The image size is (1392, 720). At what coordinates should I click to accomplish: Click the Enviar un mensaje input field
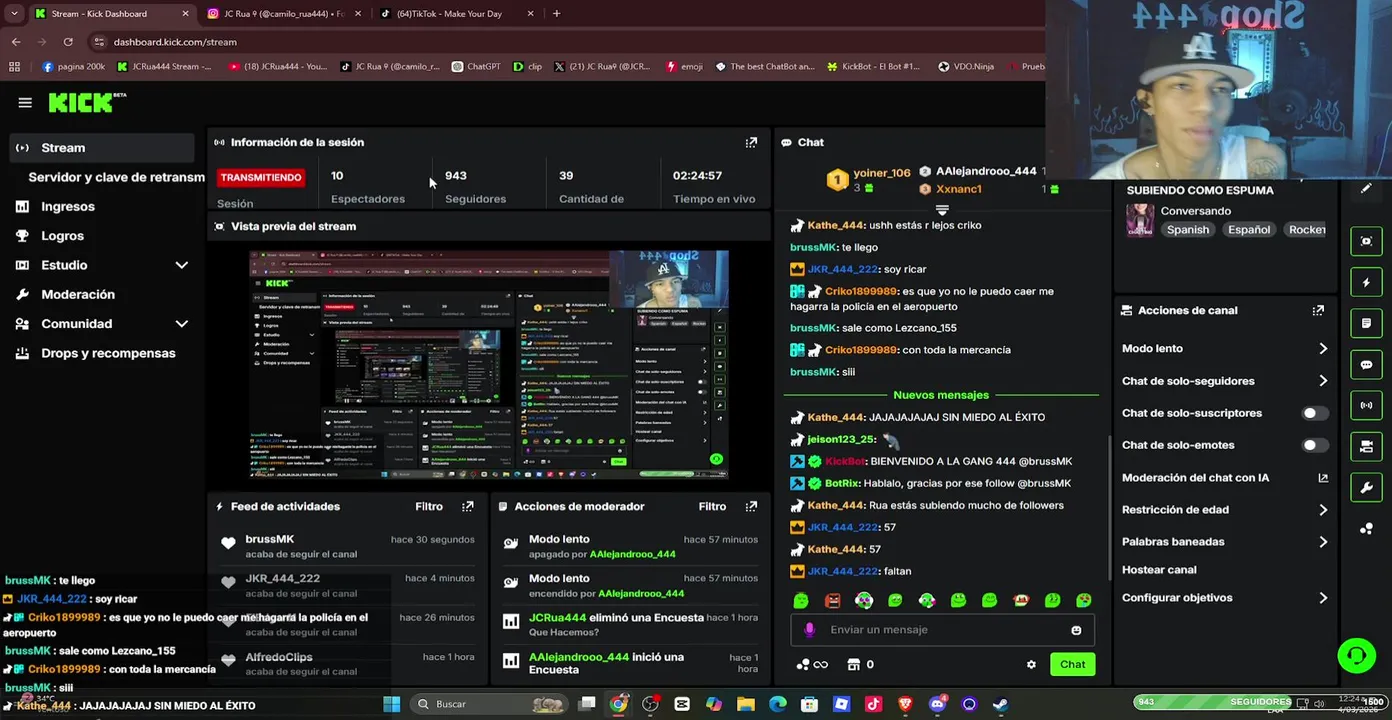click(940, 630)
